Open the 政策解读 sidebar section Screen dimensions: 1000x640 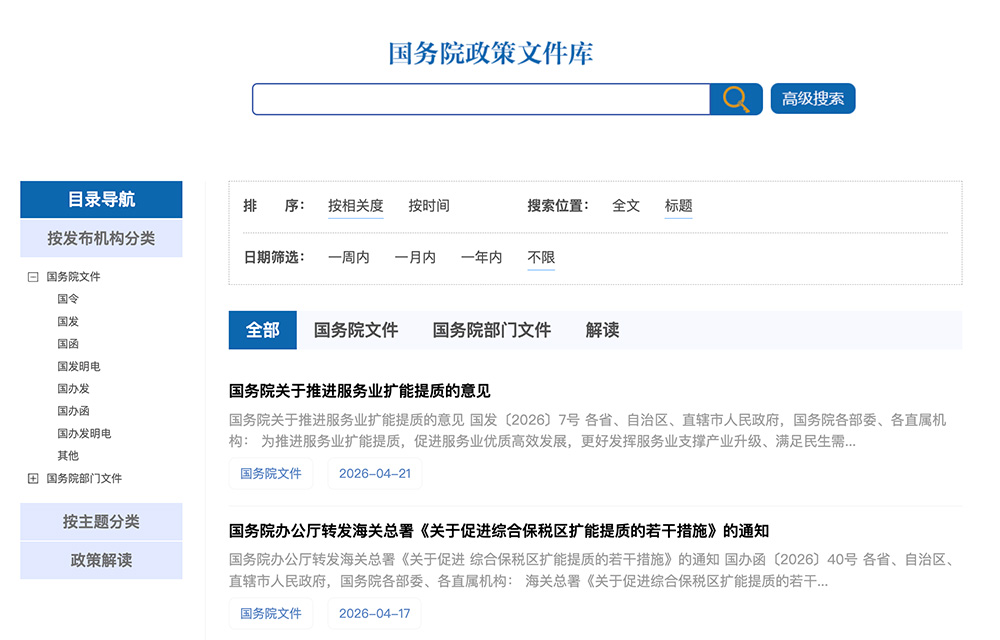pyautogui.click(x=101, y=560)
